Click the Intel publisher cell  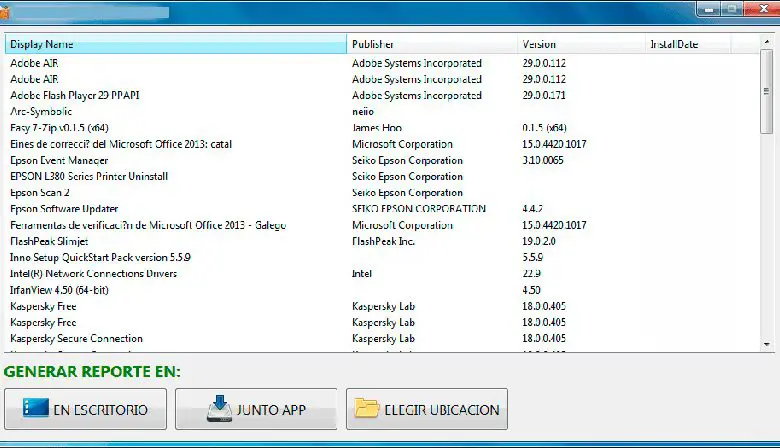pos(362,273)
